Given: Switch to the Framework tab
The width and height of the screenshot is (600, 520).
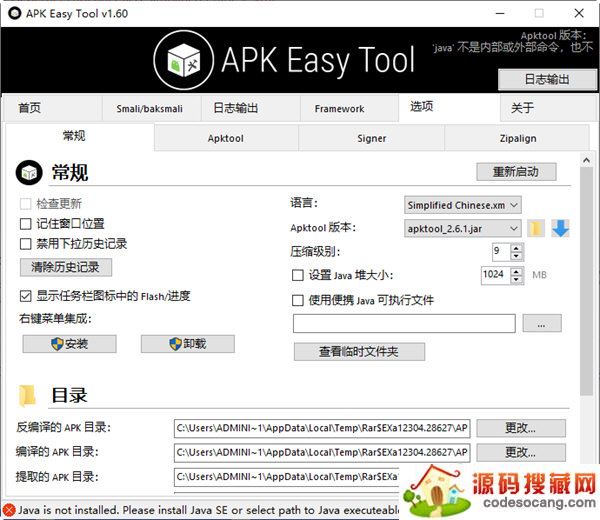Looking at the screenshot, I should click(349, 109).
